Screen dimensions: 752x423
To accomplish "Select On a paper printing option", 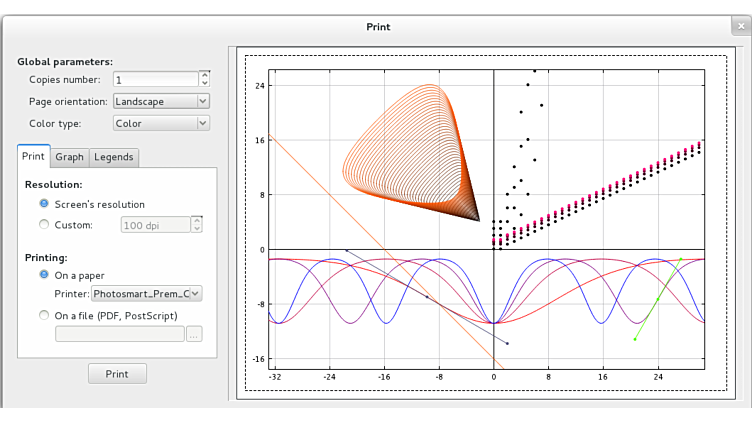I will 43,275.
